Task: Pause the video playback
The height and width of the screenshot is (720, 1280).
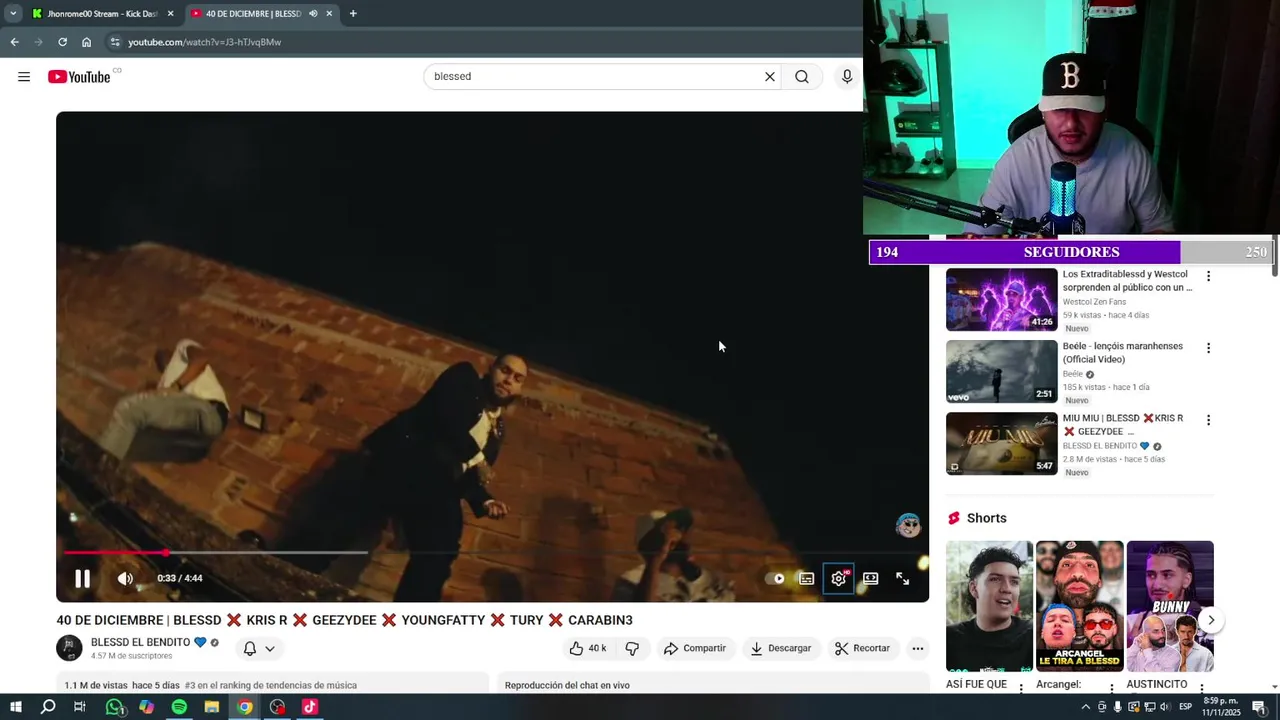Action: 82,578
